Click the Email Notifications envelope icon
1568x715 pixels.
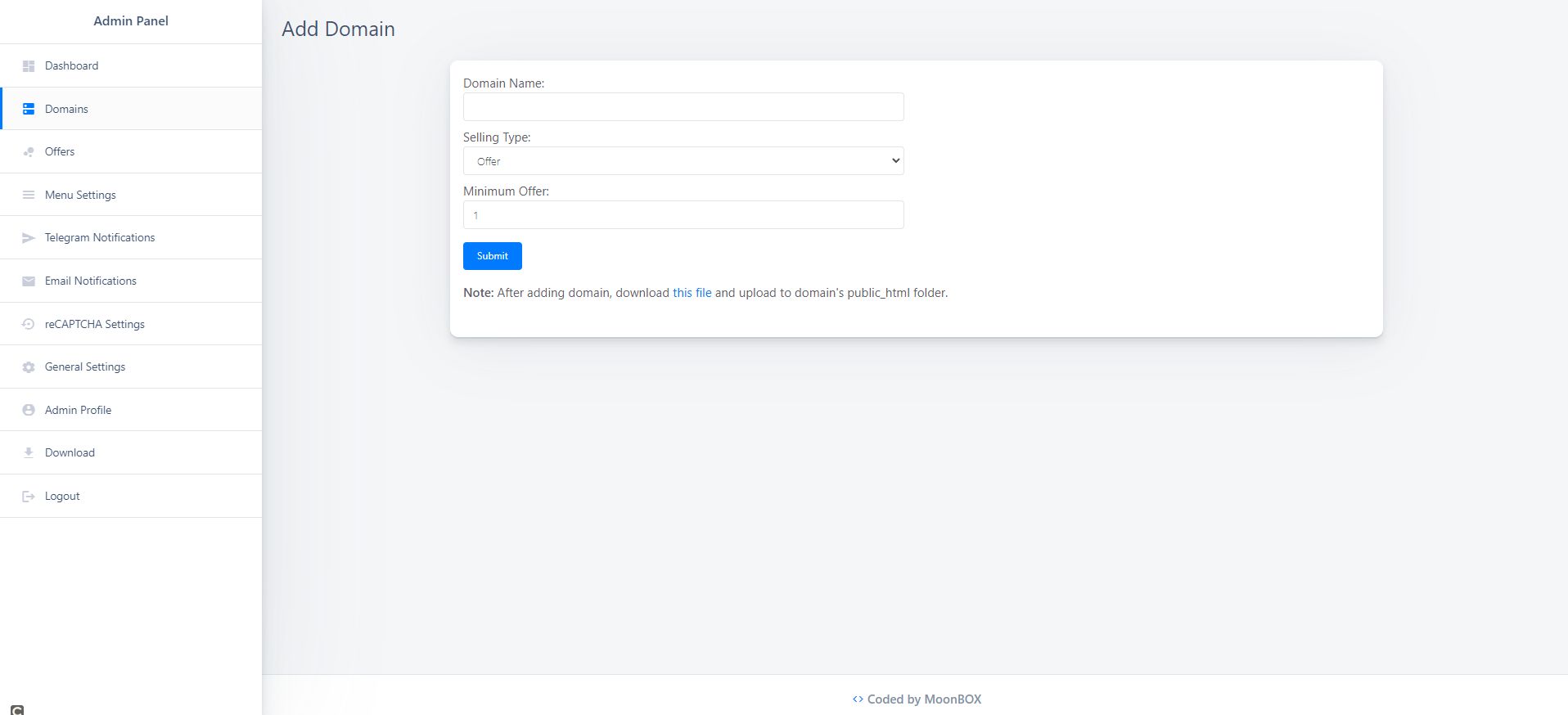[29, 281]
